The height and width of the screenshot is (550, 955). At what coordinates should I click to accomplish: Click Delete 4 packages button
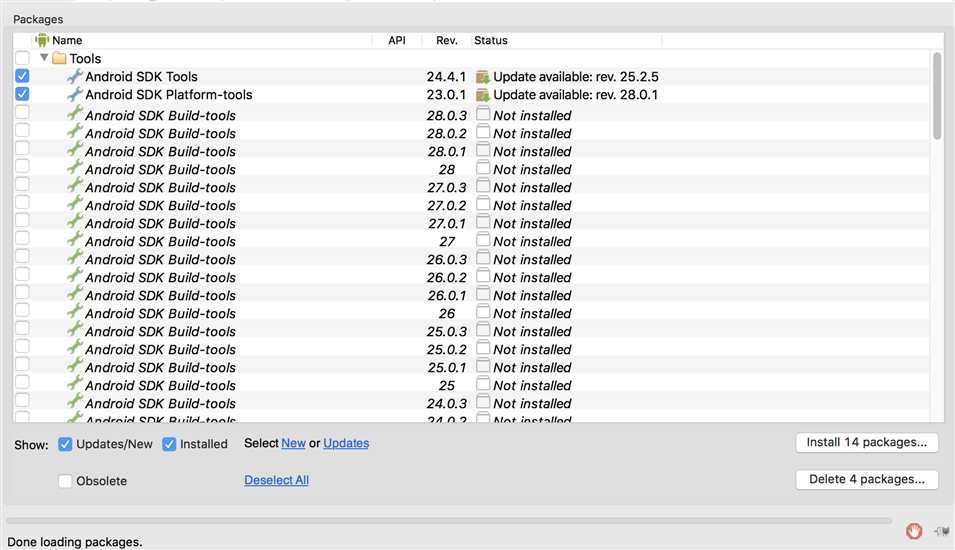click(867, 479)
